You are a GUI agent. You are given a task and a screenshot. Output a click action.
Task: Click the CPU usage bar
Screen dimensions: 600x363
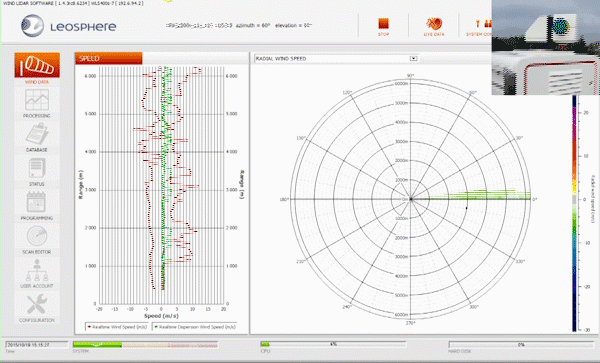(x=333, y=344)
